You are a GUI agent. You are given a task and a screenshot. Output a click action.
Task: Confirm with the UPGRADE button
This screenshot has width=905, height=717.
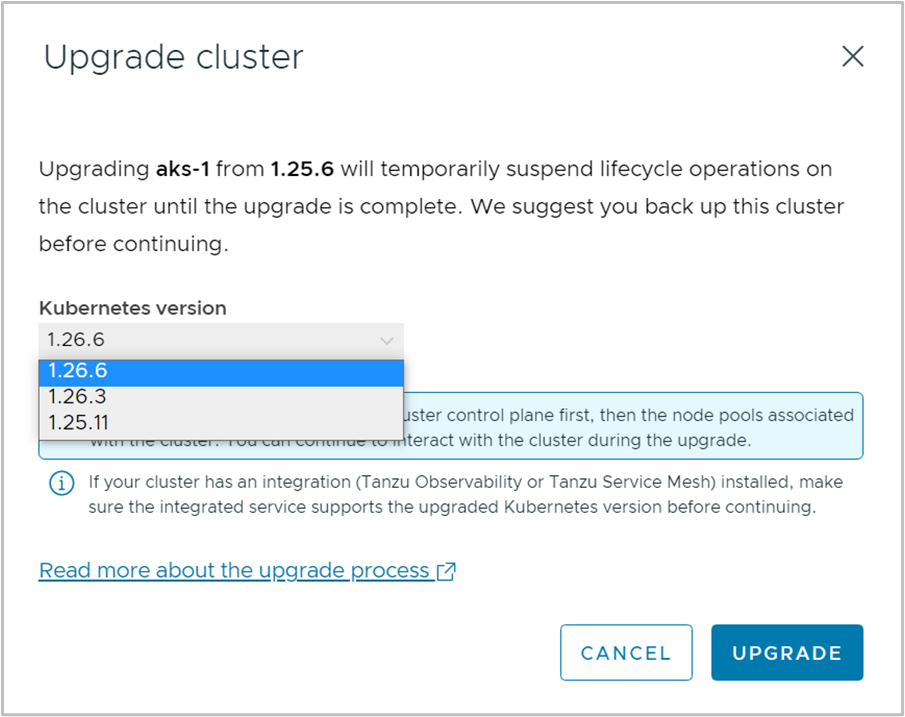pyautogui.click(x=787, y=653)
